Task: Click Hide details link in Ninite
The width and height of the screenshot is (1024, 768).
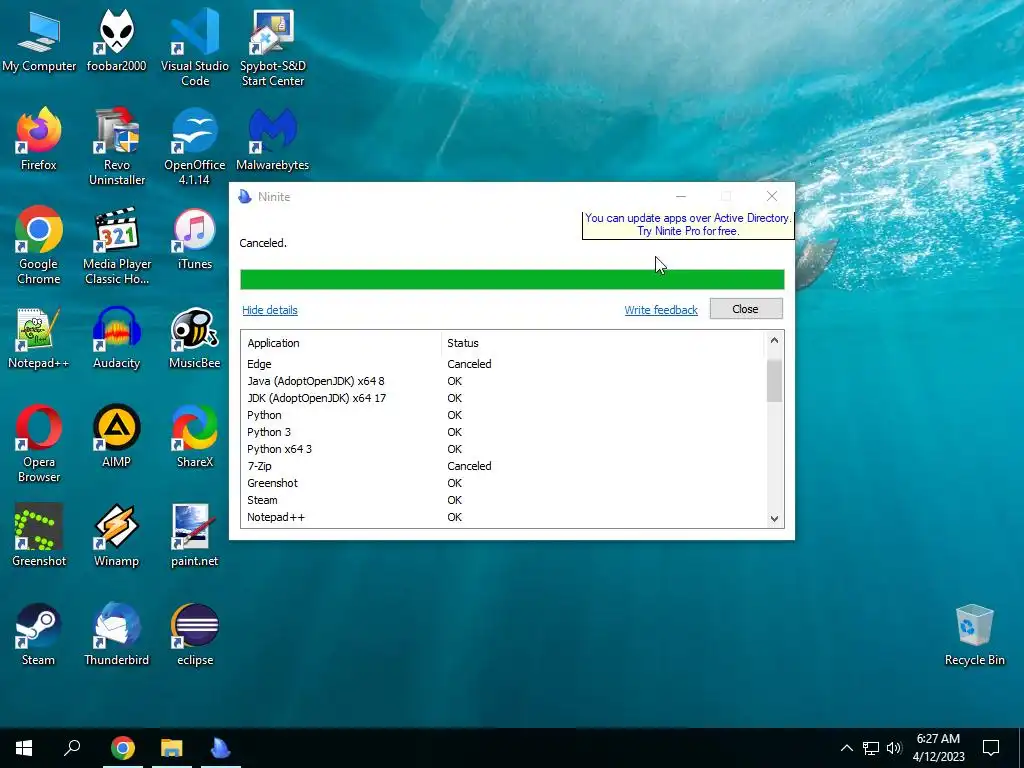Action: pyautogui.click(x=270, y=310)
